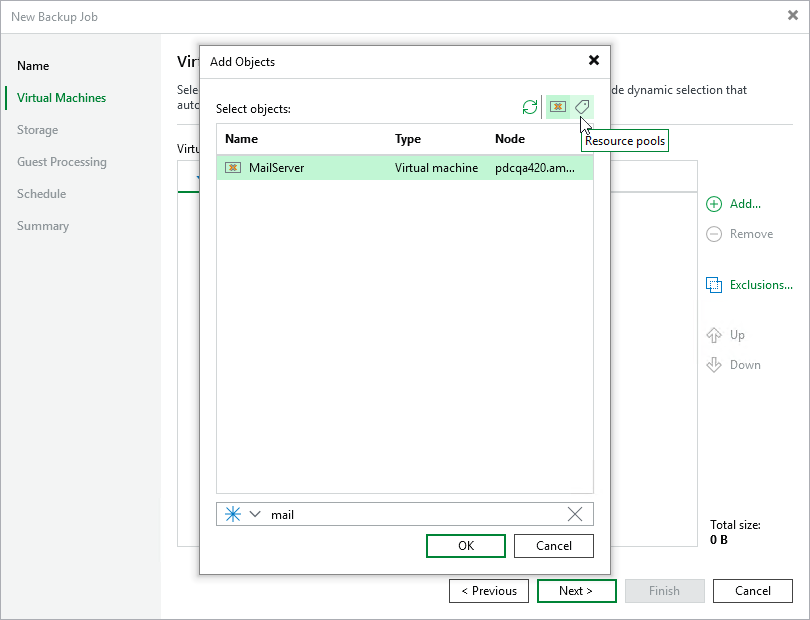Select the MailServer row
810x620 pixels.
pyautogui.click(x=300, y=168)
